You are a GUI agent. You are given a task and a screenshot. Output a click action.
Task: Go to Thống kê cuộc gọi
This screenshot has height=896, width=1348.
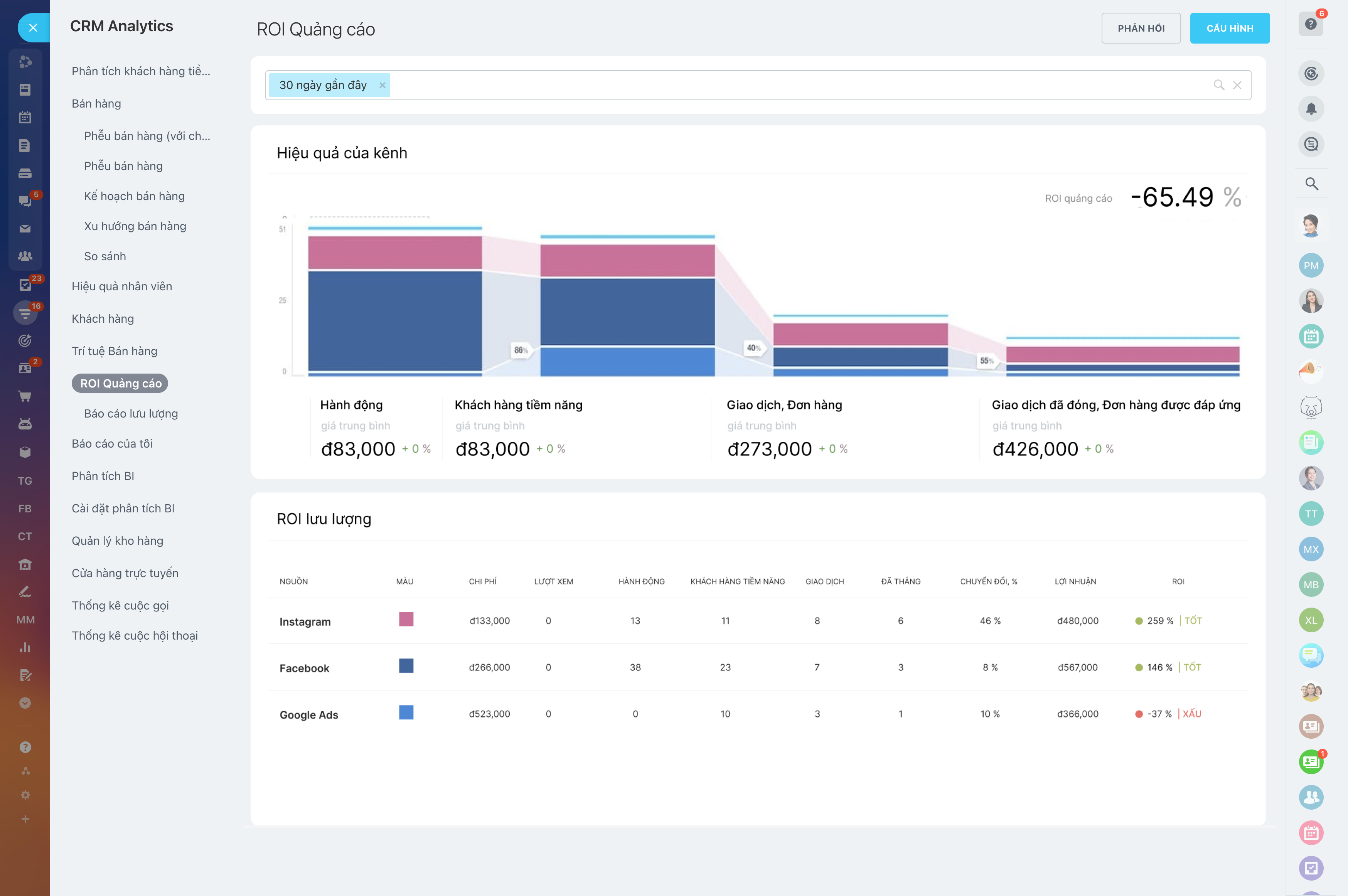coord(120,605)
